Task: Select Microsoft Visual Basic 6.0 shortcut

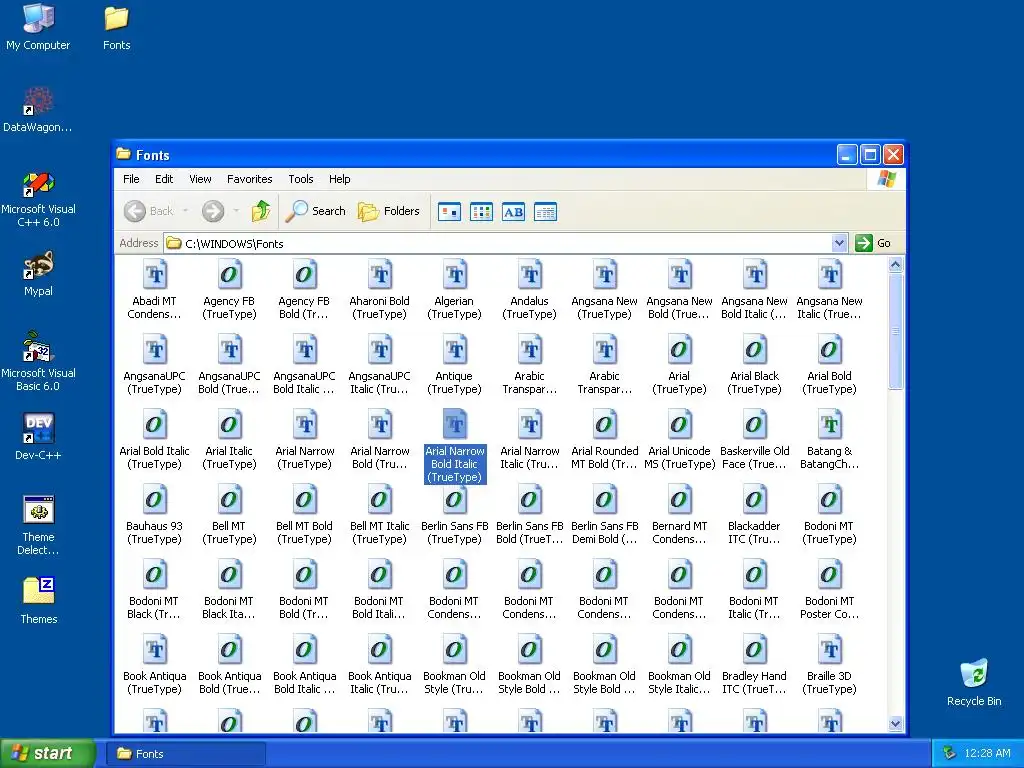Action: pyautogui.click(x=38, y=362)
